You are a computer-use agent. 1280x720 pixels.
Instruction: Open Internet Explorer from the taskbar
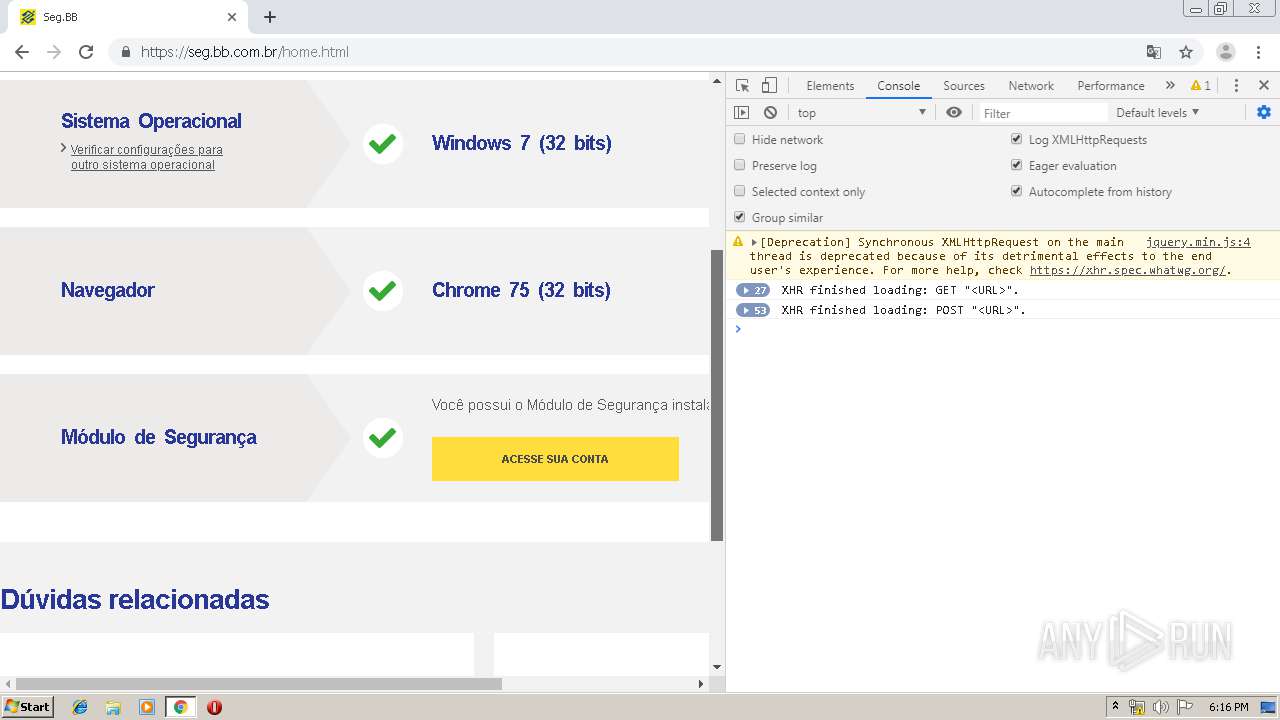80,707
